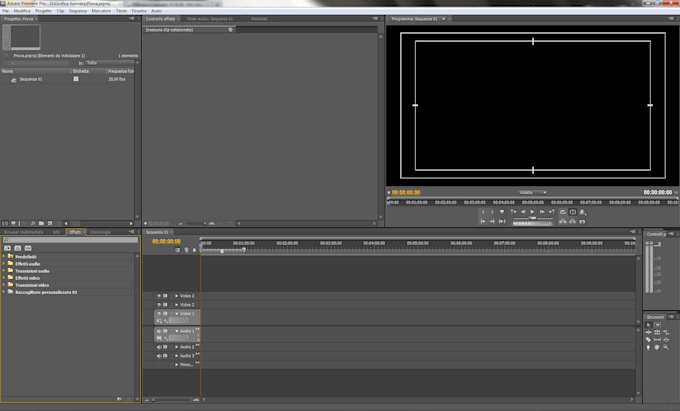This screenshot has width=680, height=411.
Task: Click the Extract button in Program monitor
Action: coord(572,222)
